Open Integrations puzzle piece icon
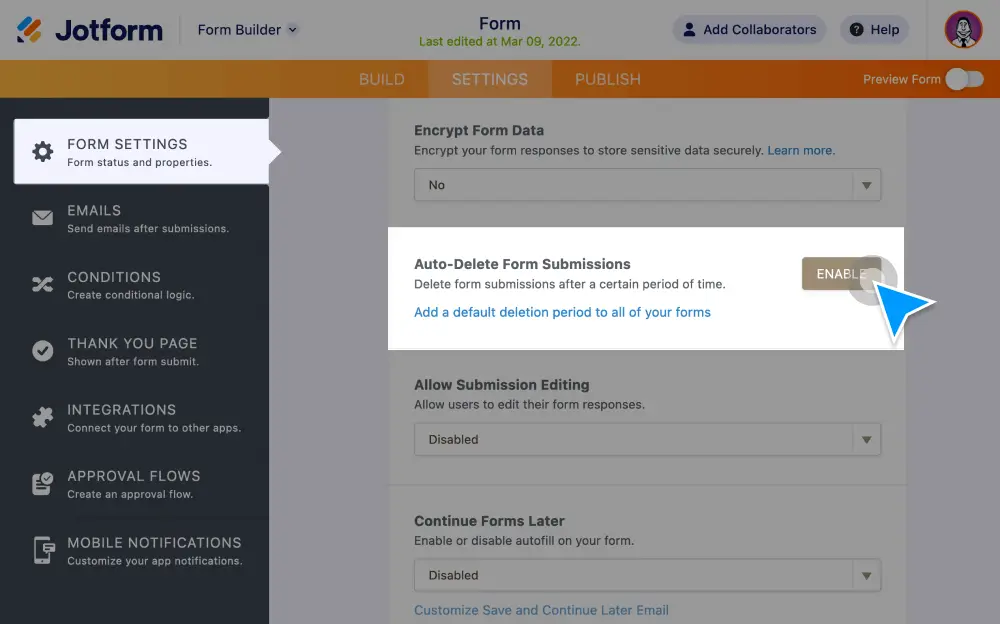Screen dimensions: 1000x624 tap(42, 418)
